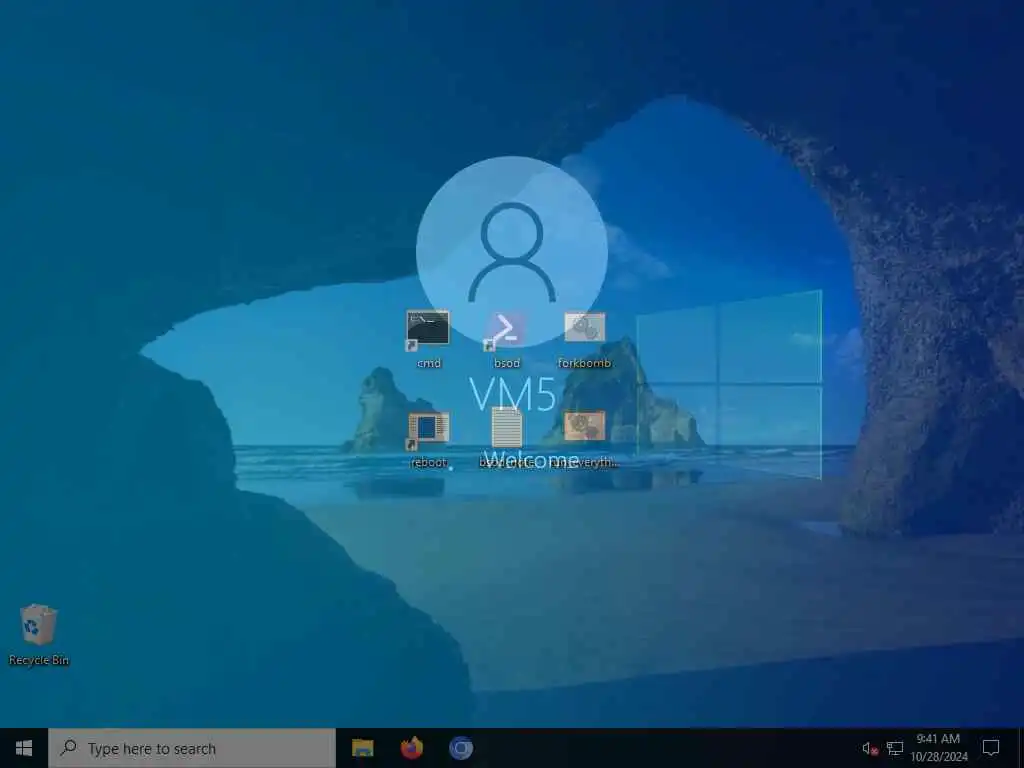
Task: Open the Windows Start menu
Action: click(x=24, y=748)
